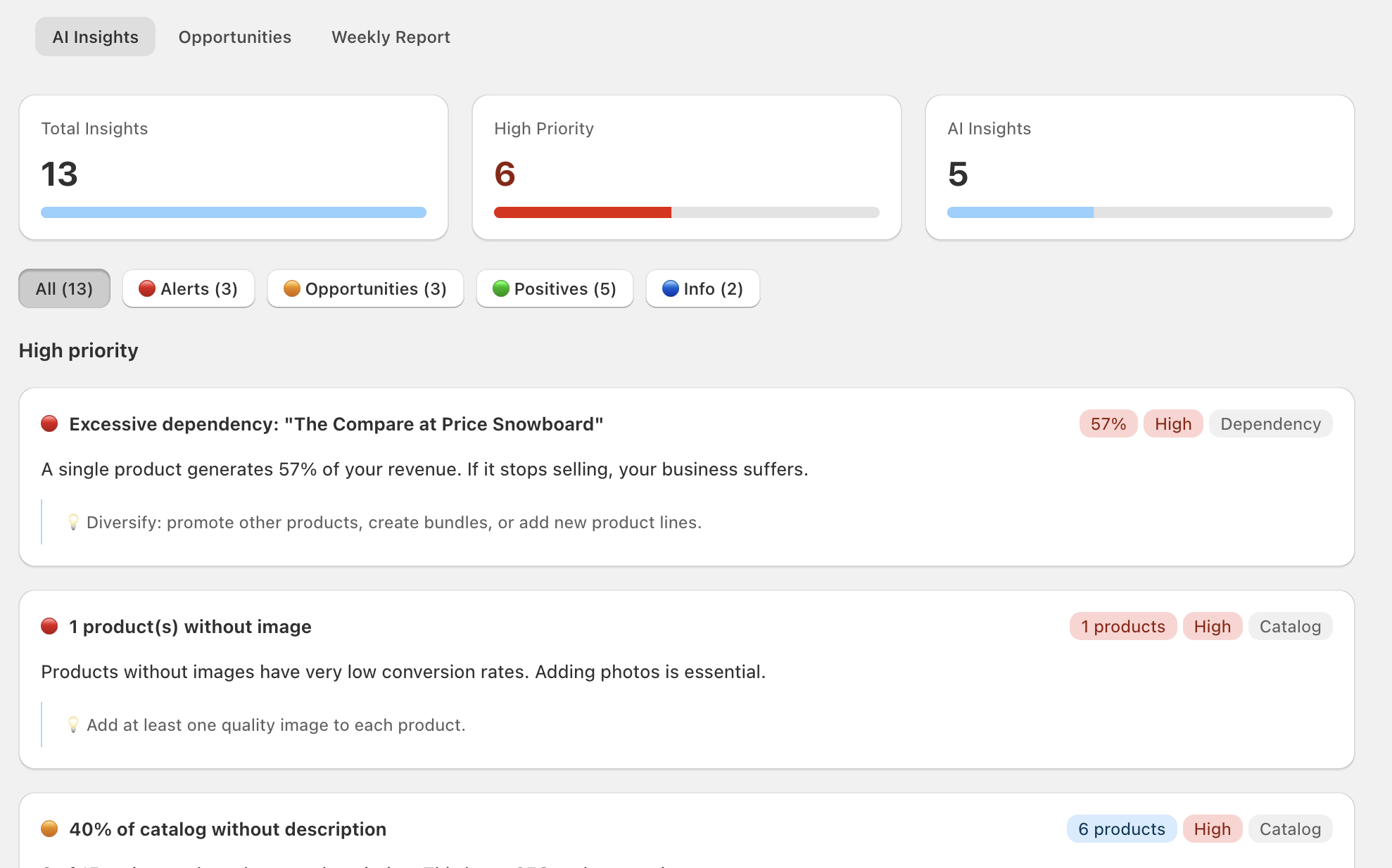The width and height of the screenshot is (1392, 868).
Task: Click orange dot beside 40% of catalog
Action: (49, 829)
